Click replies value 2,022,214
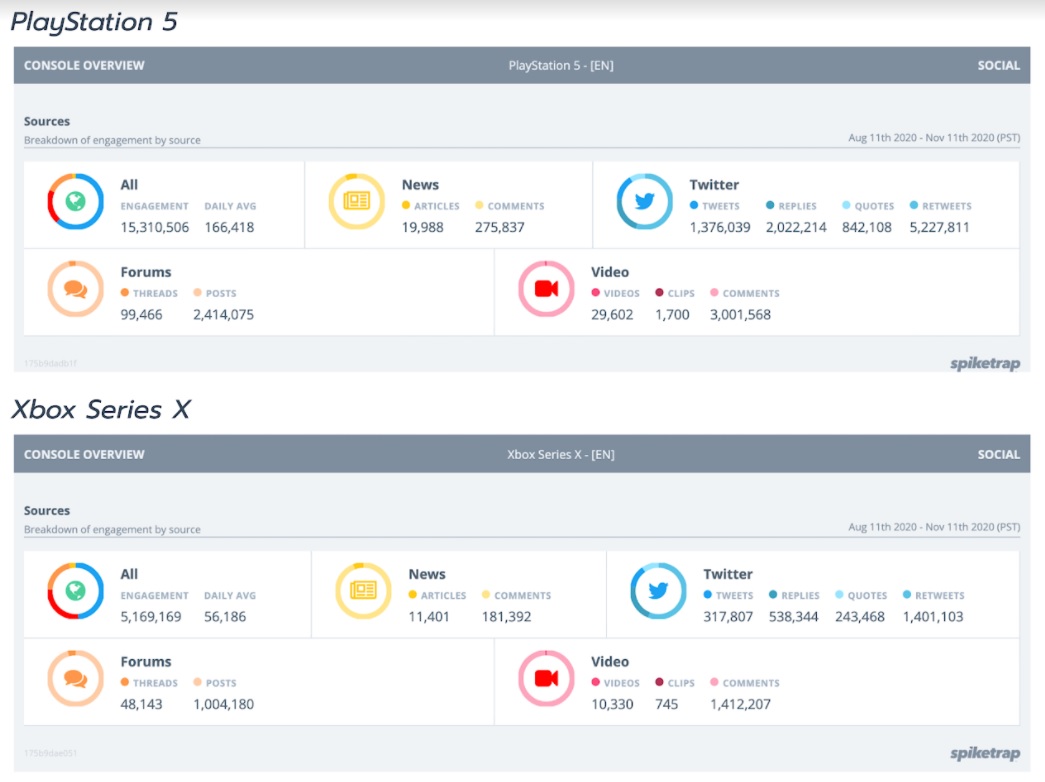This screenshot has width=1045, height=782. 796,227
